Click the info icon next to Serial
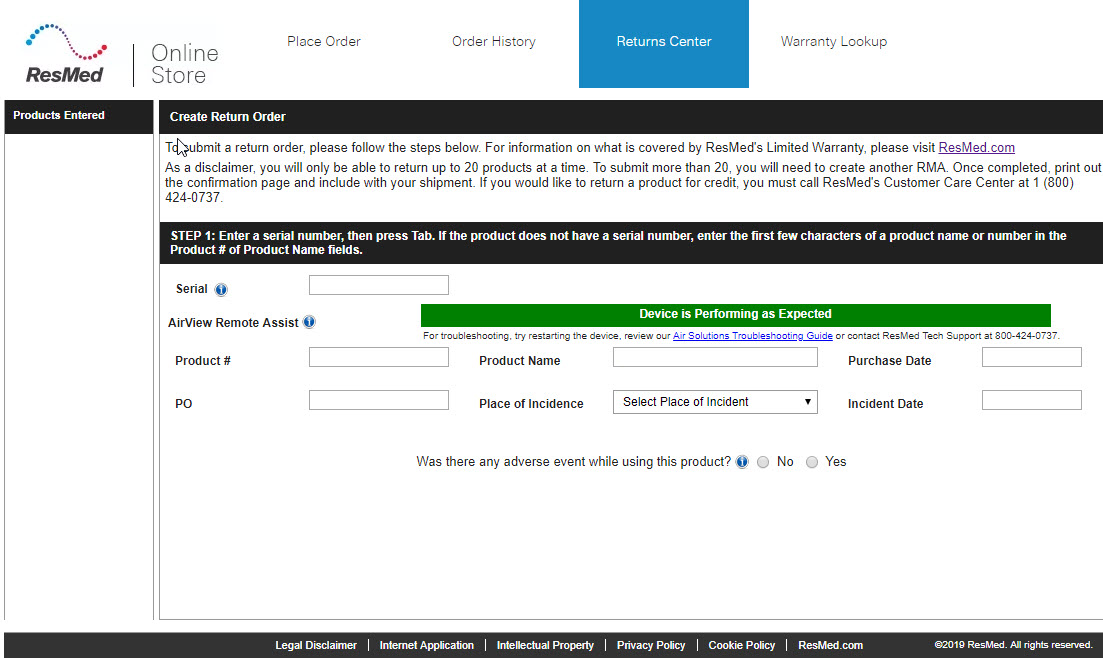The image size is (1103, 658). (221, 290)
